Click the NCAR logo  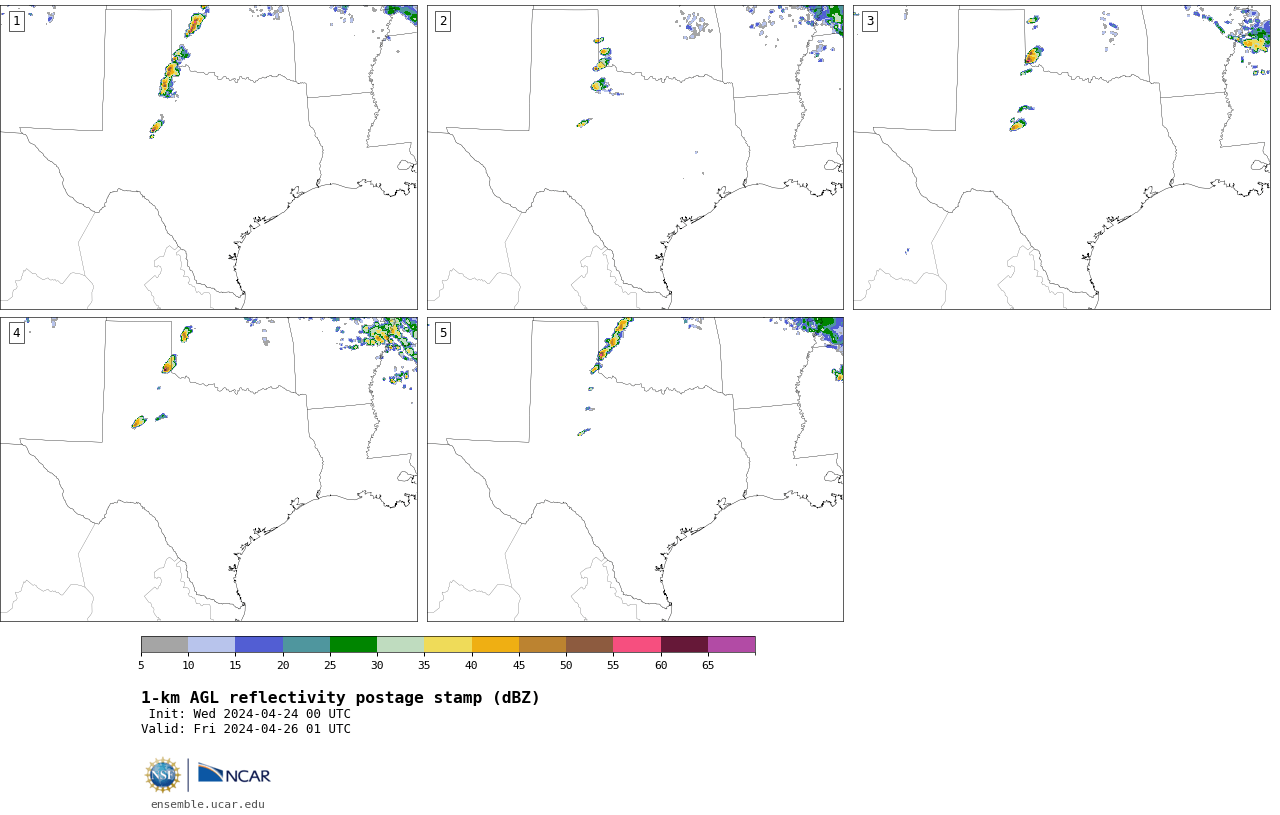[234, 774]
